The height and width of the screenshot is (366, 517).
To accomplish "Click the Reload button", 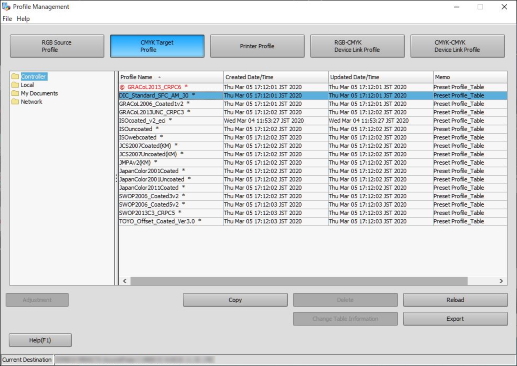I will point(455,300).
